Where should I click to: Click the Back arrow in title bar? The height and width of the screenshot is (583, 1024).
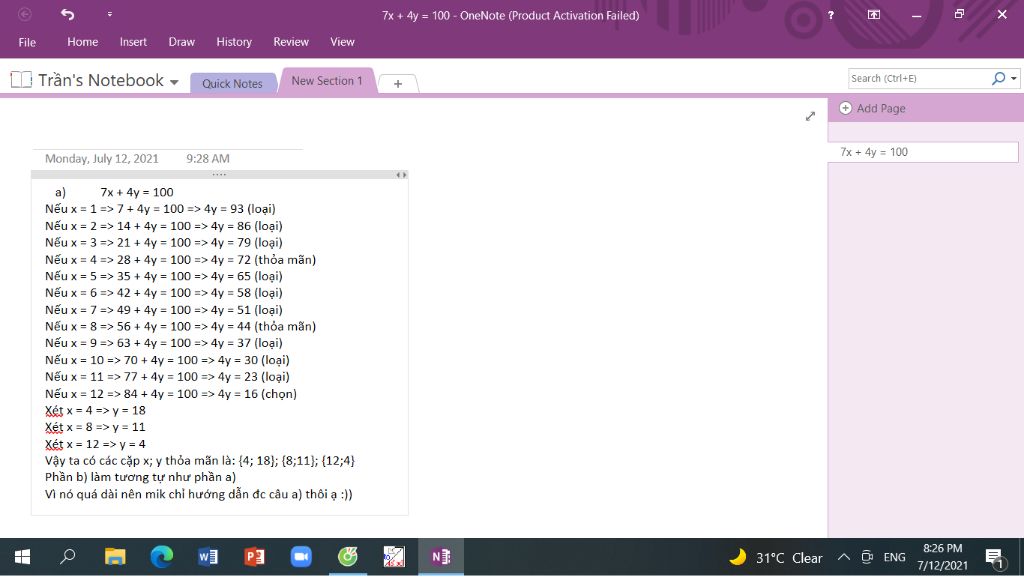(25, 14)
